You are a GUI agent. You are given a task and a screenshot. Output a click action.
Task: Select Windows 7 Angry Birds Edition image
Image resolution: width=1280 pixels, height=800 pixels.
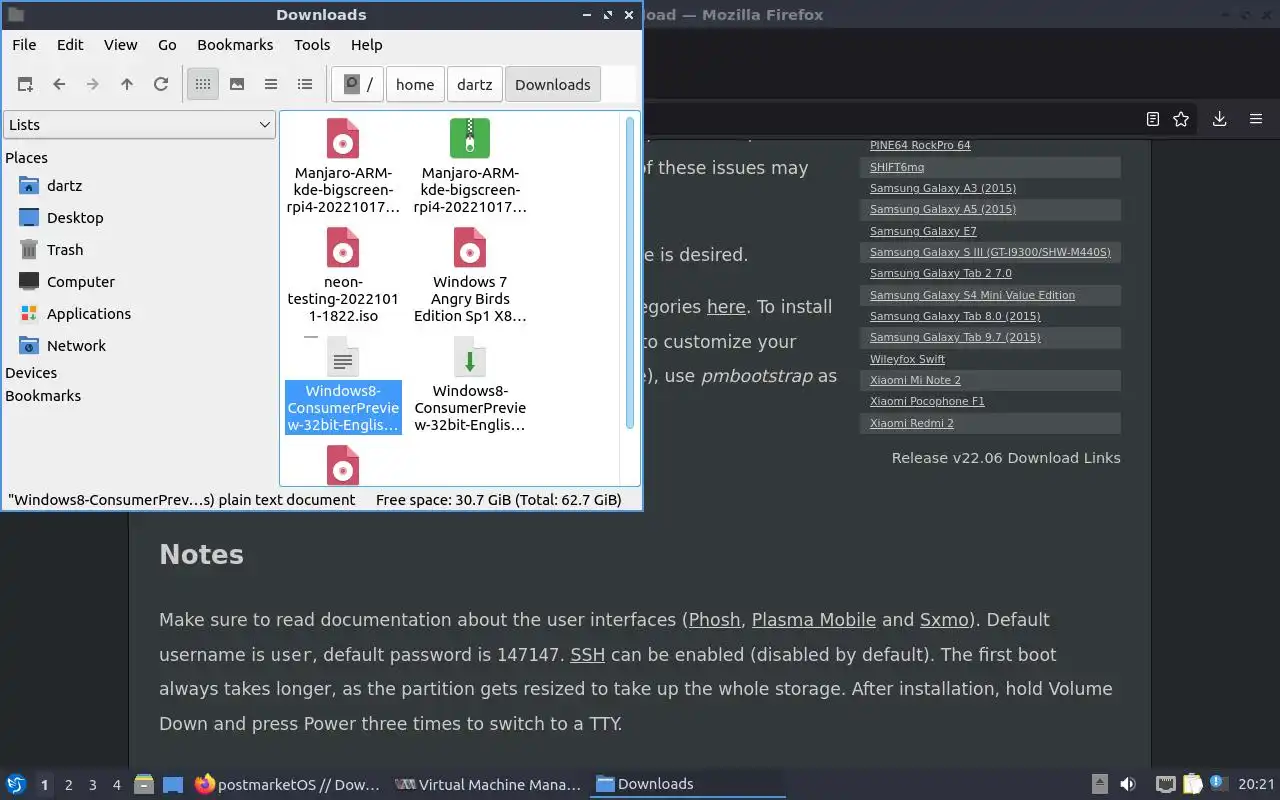click(470, 275)
